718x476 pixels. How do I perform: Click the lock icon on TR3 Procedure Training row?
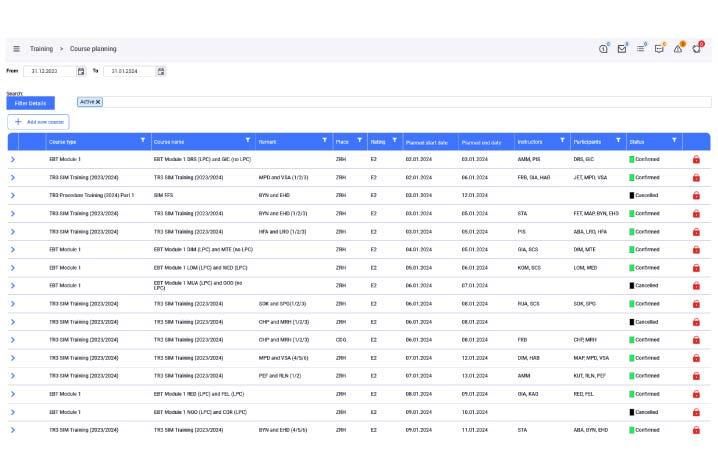(x=696, y=195)
